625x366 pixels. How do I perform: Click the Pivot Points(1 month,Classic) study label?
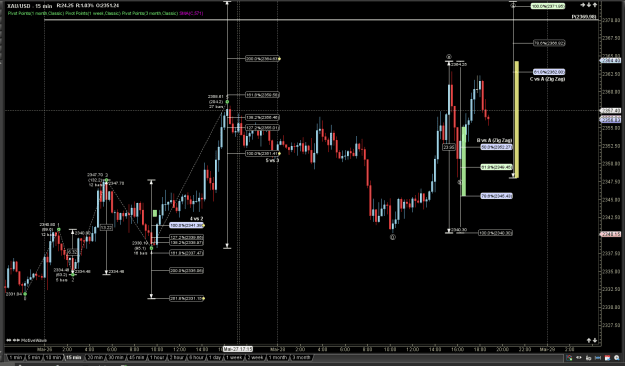click(36, 13)
